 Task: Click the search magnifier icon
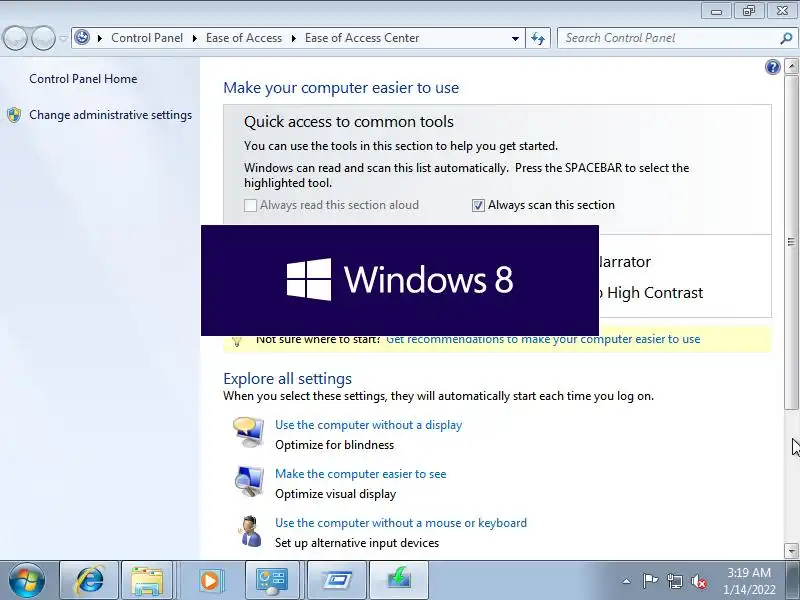[x=786, y=38]
